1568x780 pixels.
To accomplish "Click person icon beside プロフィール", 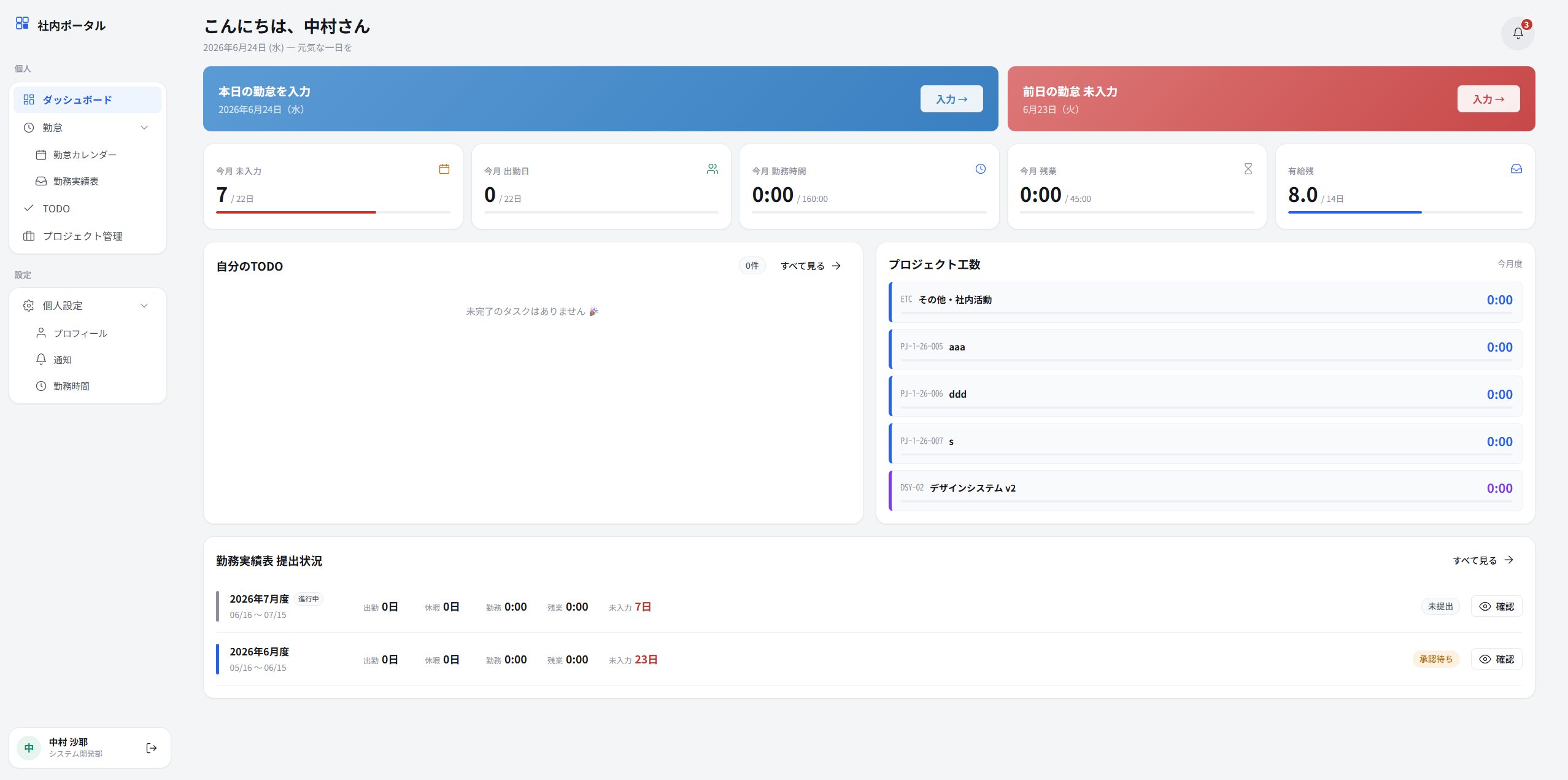I will click(41, 333).
